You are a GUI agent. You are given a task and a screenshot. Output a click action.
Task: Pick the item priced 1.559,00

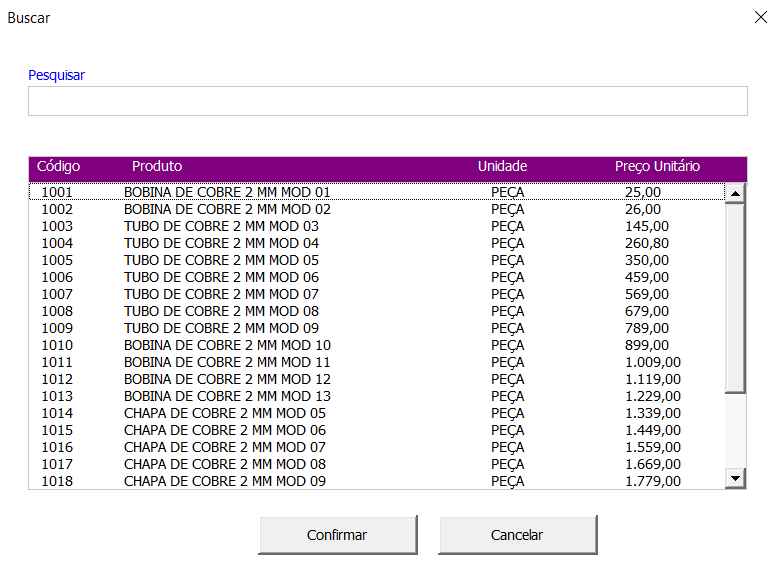[x=652, y=447]
